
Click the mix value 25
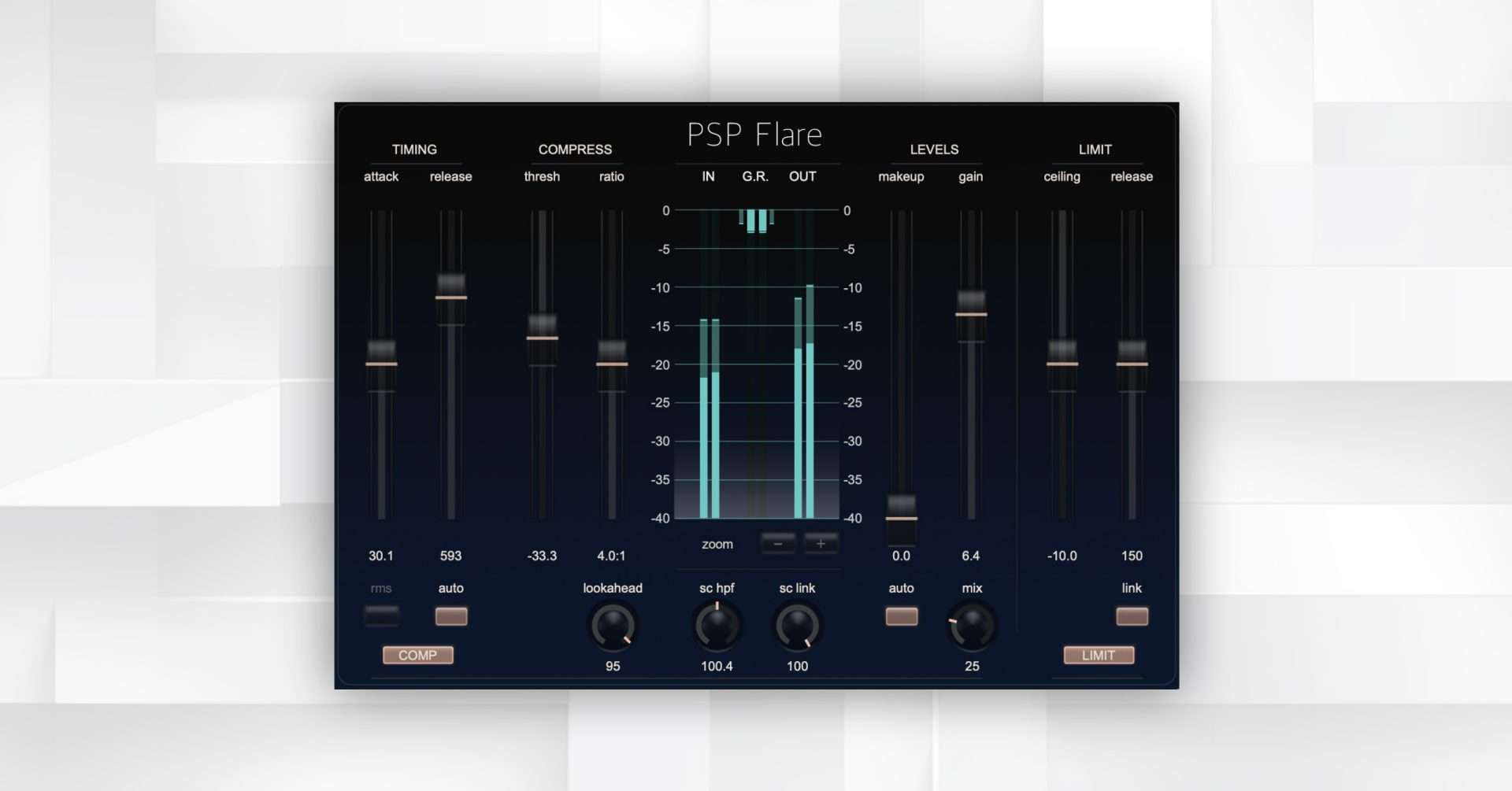tap(972, 666)
